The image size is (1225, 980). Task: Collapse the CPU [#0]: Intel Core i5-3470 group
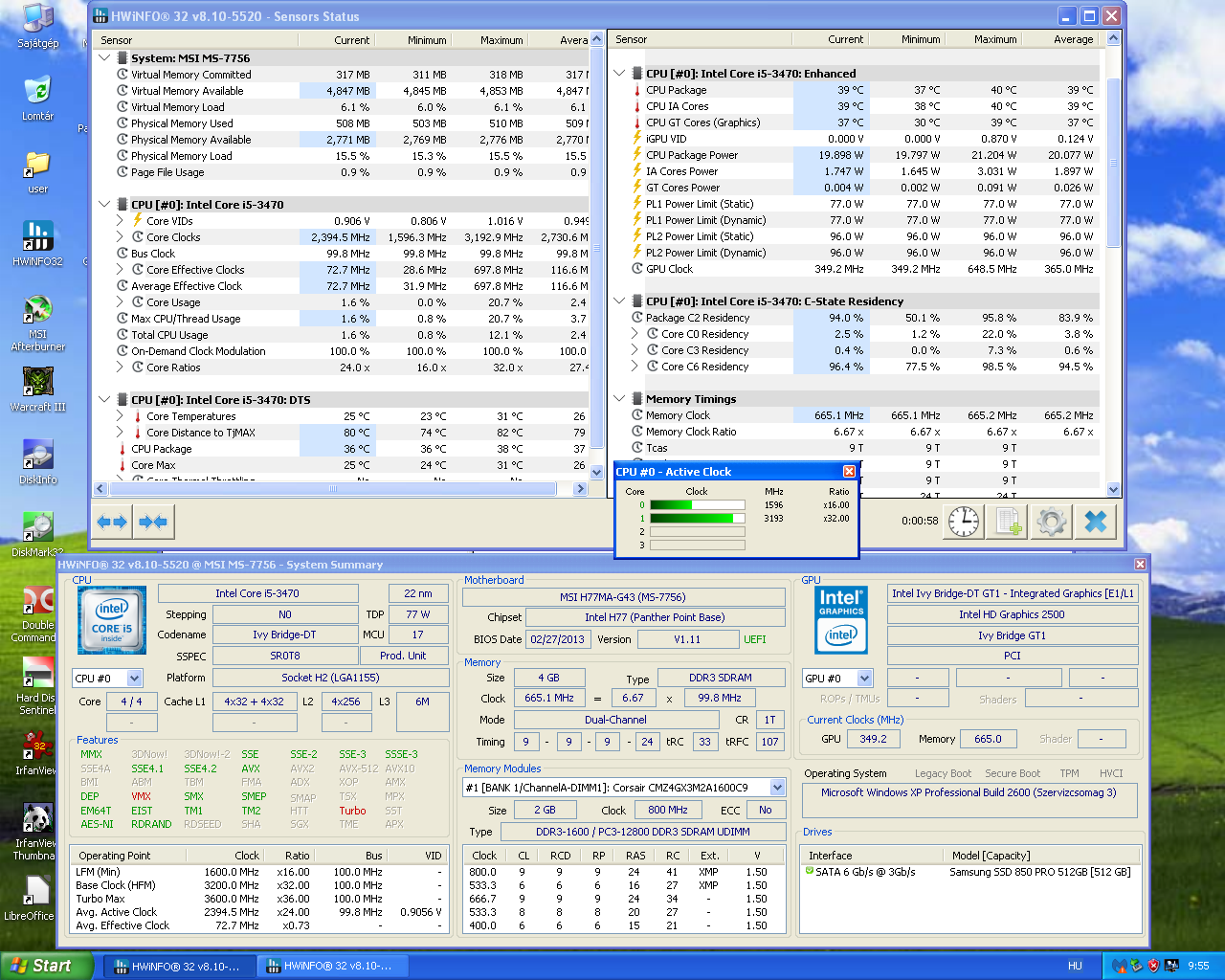click(x=104, y=204)
